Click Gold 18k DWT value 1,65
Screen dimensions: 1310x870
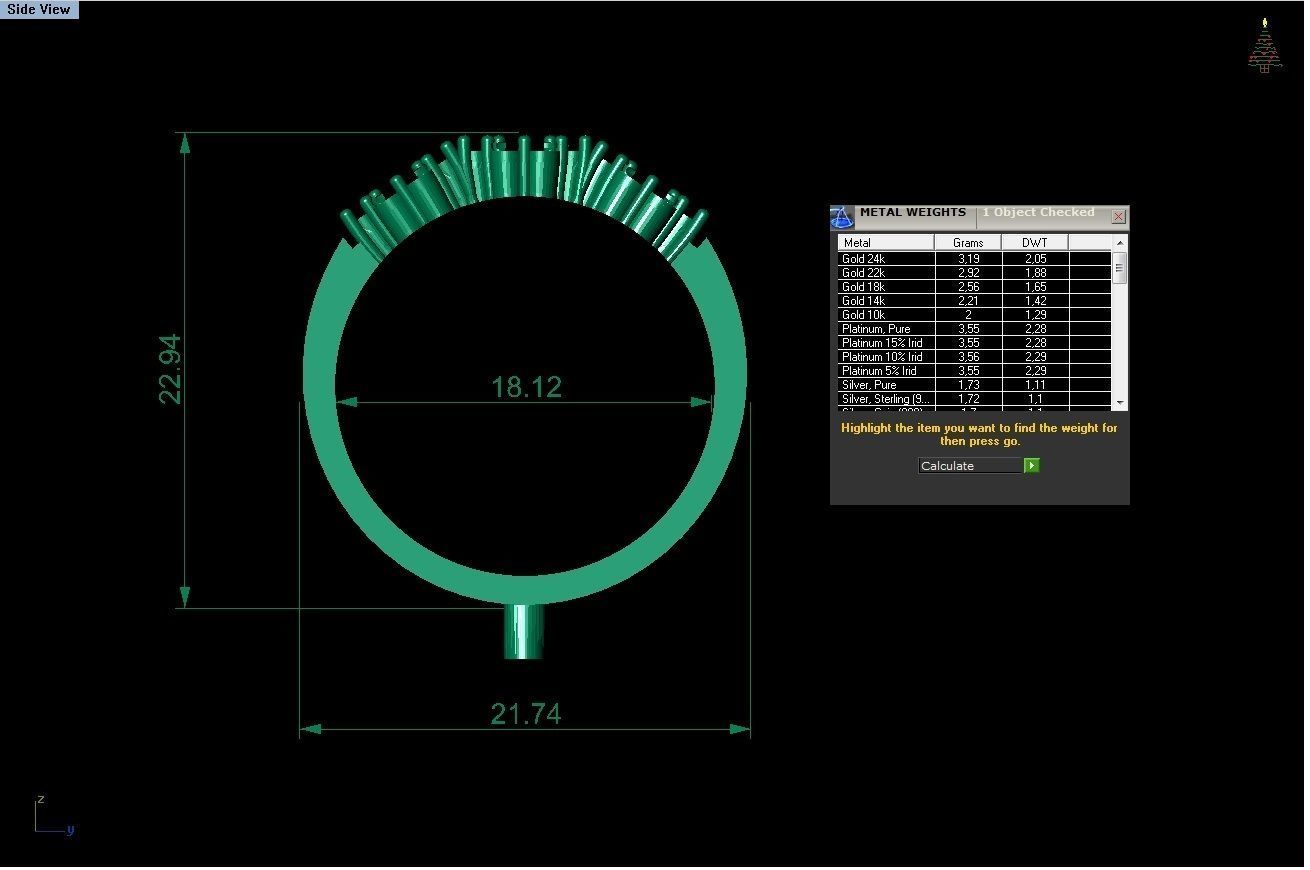[1035, 287]
